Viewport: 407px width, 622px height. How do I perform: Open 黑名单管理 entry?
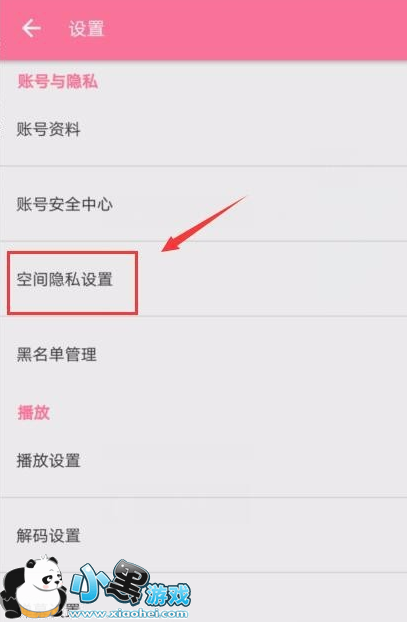pyautogui.click(x=204, y=354)
